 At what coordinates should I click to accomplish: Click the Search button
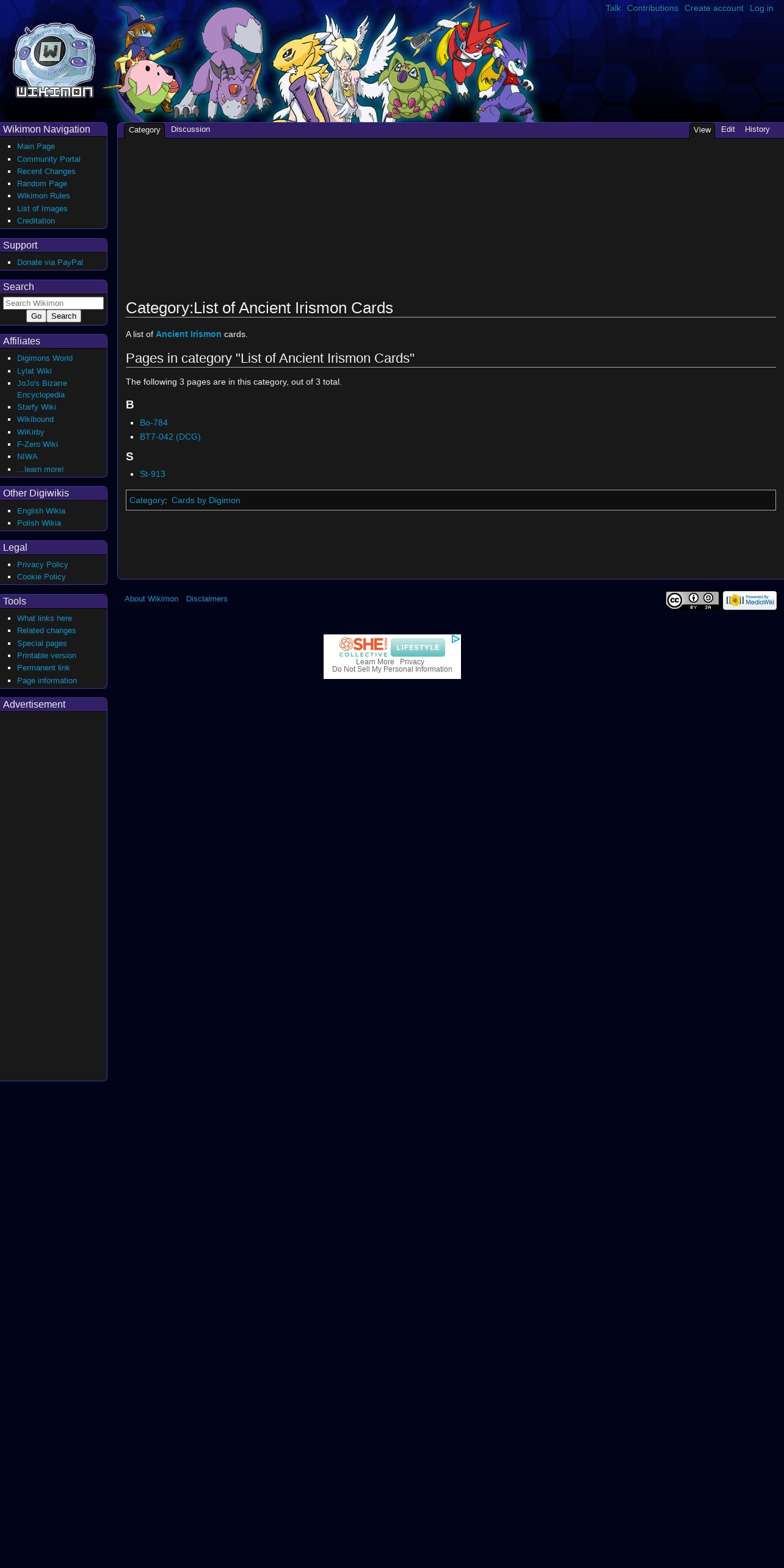coord(64,316)
